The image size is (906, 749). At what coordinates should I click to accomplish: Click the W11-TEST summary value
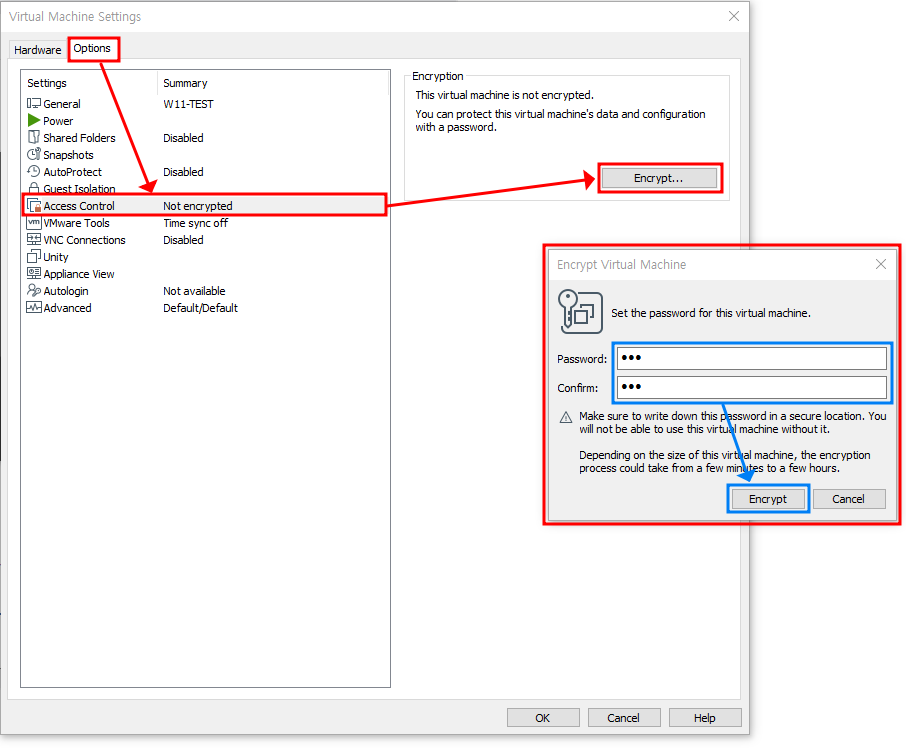188,104
